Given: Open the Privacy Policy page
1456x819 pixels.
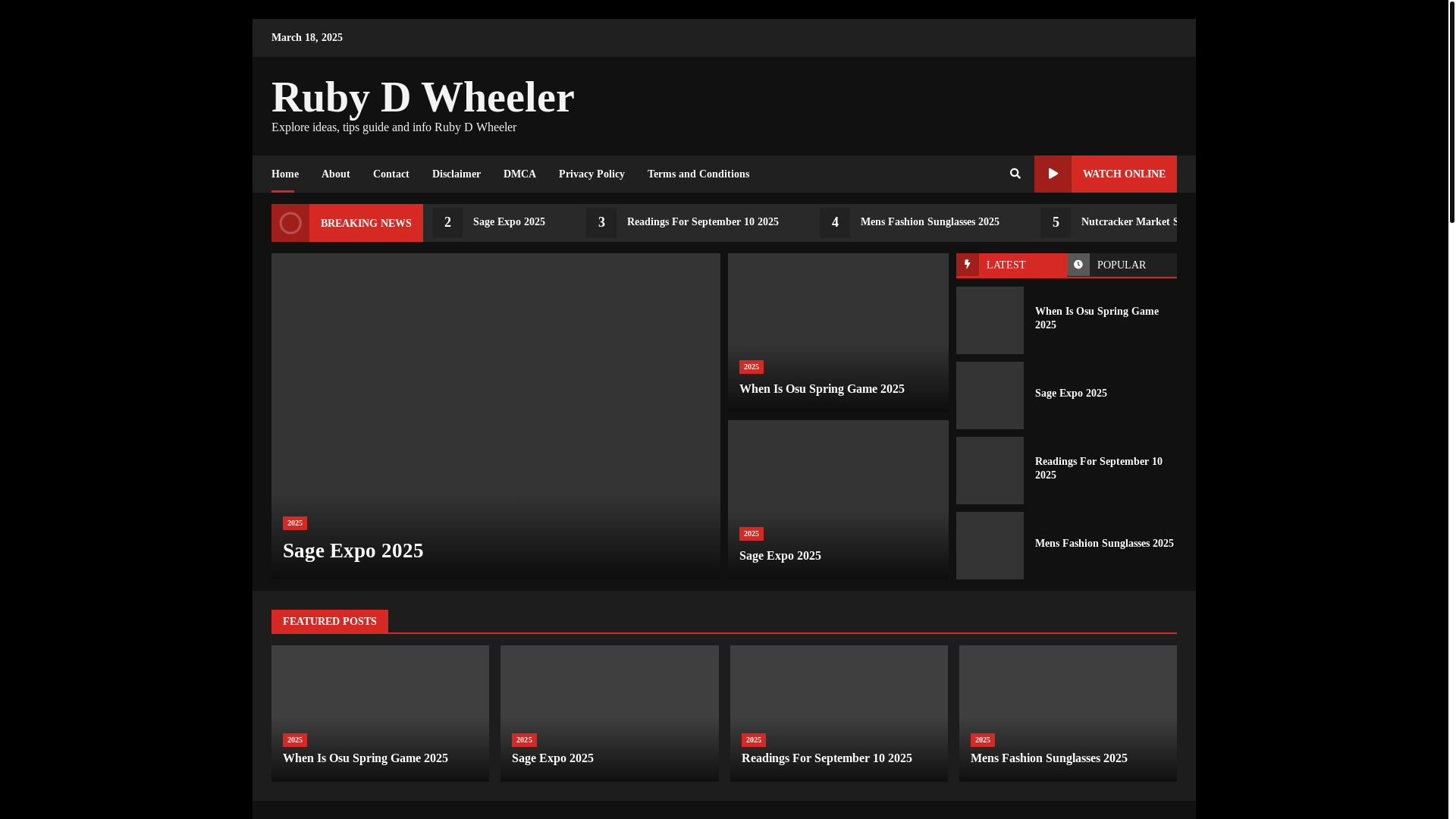Looking at the screenshot, I should click(x=591, y=174).
